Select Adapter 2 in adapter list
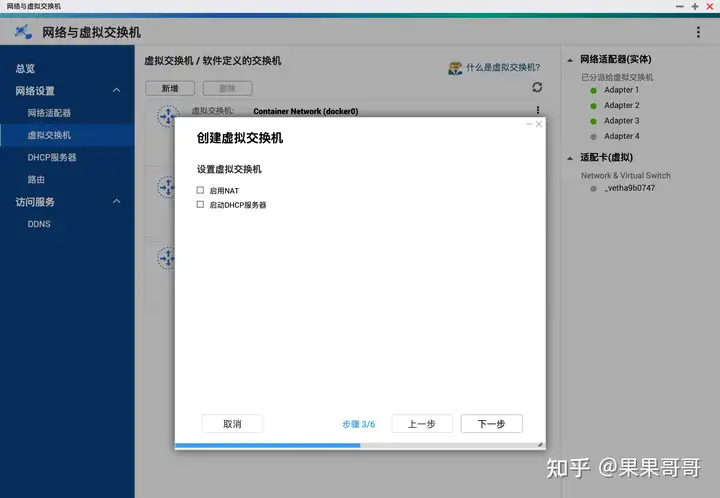 (622, 105)
